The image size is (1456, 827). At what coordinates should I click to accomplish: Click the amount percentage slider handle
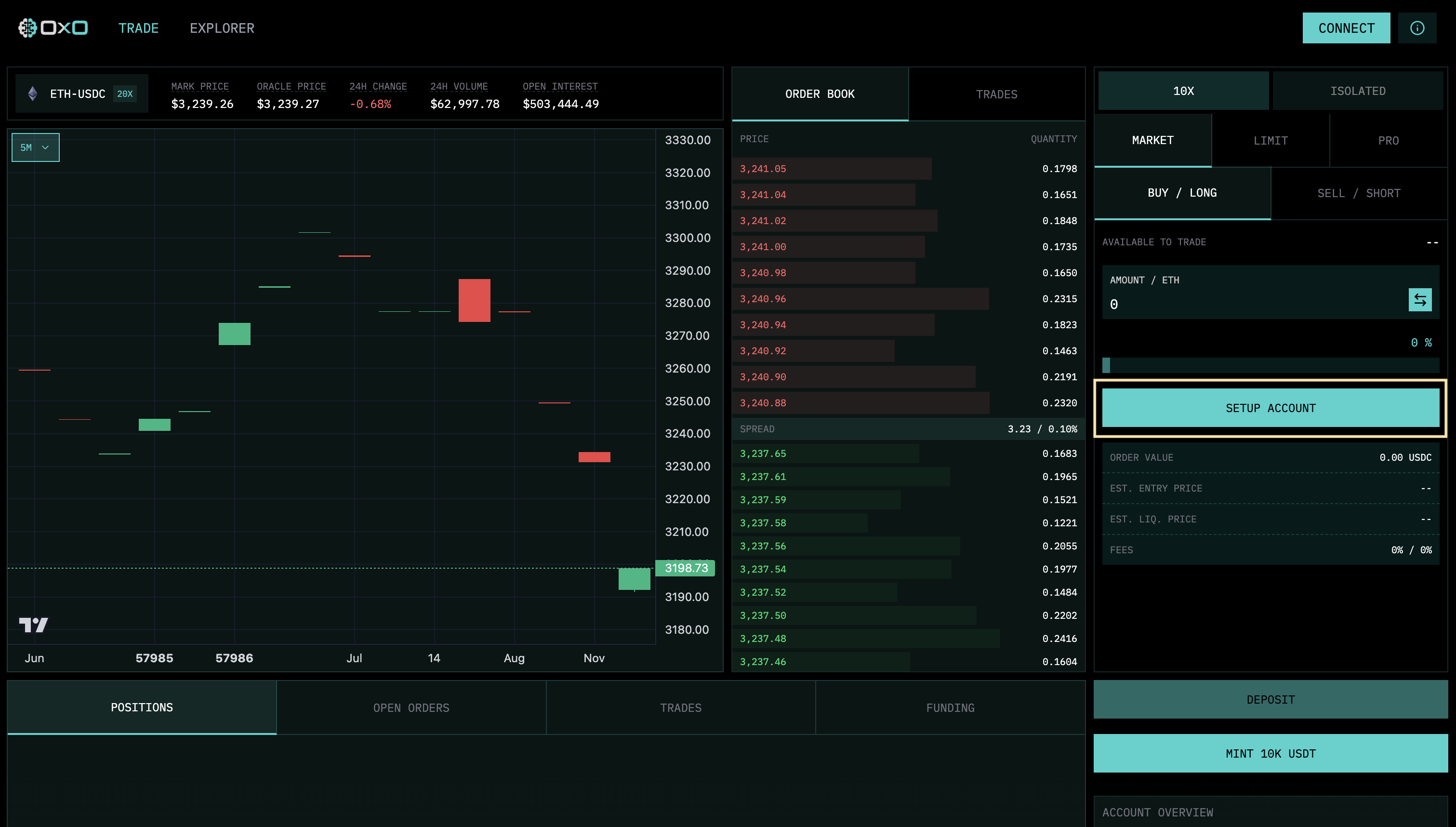pos(1106,365)
